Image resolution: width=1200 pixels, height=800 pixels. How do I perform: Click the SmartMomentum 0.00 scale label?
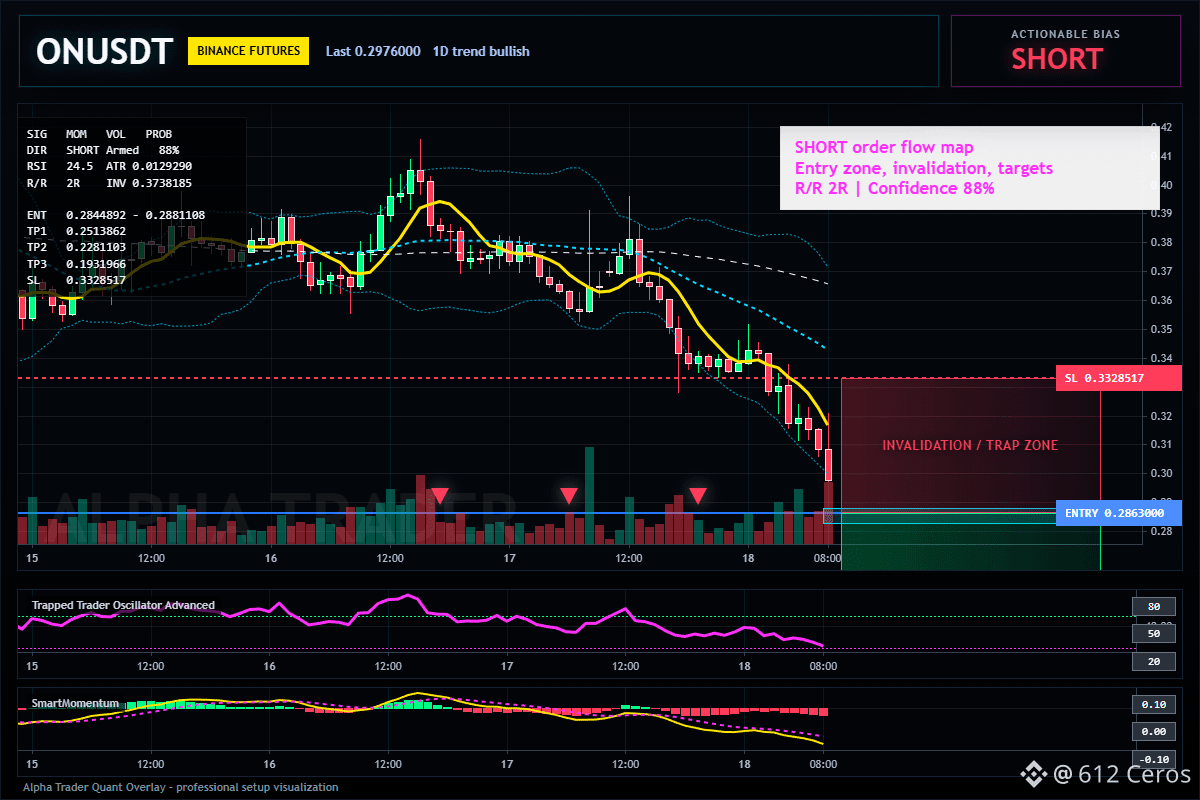coord(1153,732)
